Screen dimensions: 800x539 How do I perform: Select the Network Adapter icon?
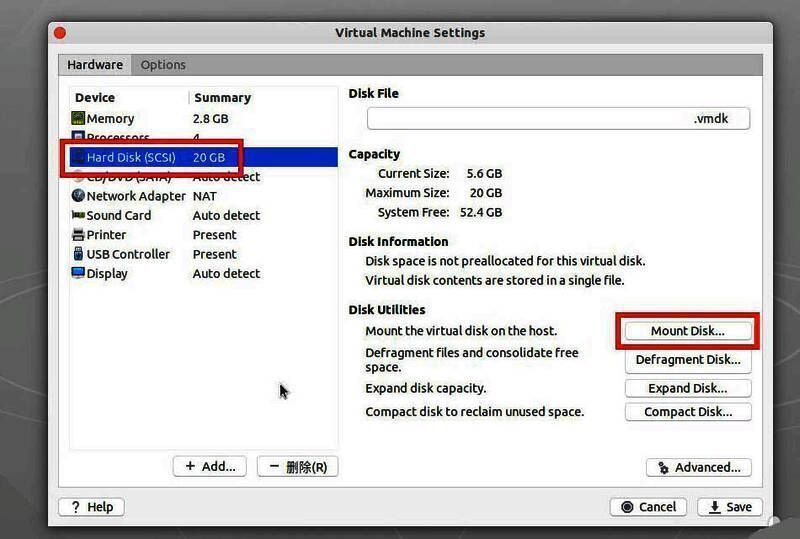(78, 196)
